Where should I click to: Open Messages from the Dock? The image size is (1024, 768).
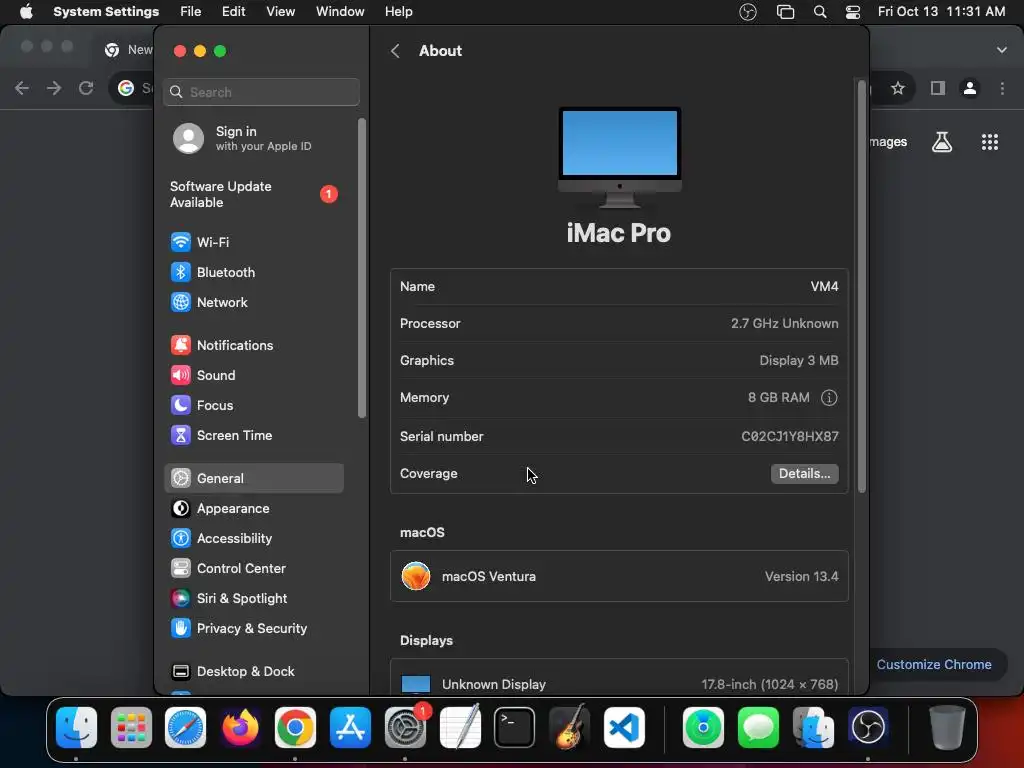click(758, 728)
